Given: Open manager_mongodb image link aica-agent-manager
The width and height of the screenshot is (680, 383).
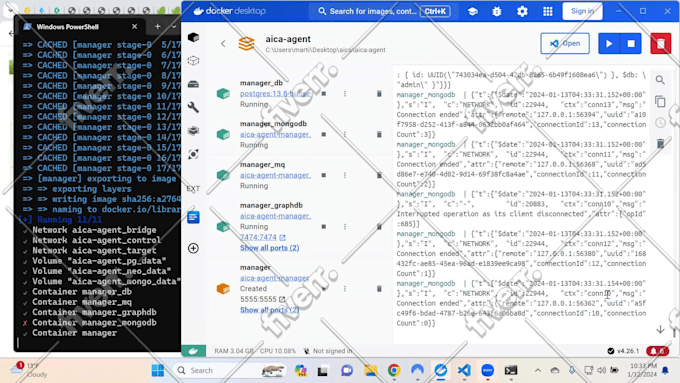Looking at the screenshot, I should pyautogui.click(x=275, y=134).
